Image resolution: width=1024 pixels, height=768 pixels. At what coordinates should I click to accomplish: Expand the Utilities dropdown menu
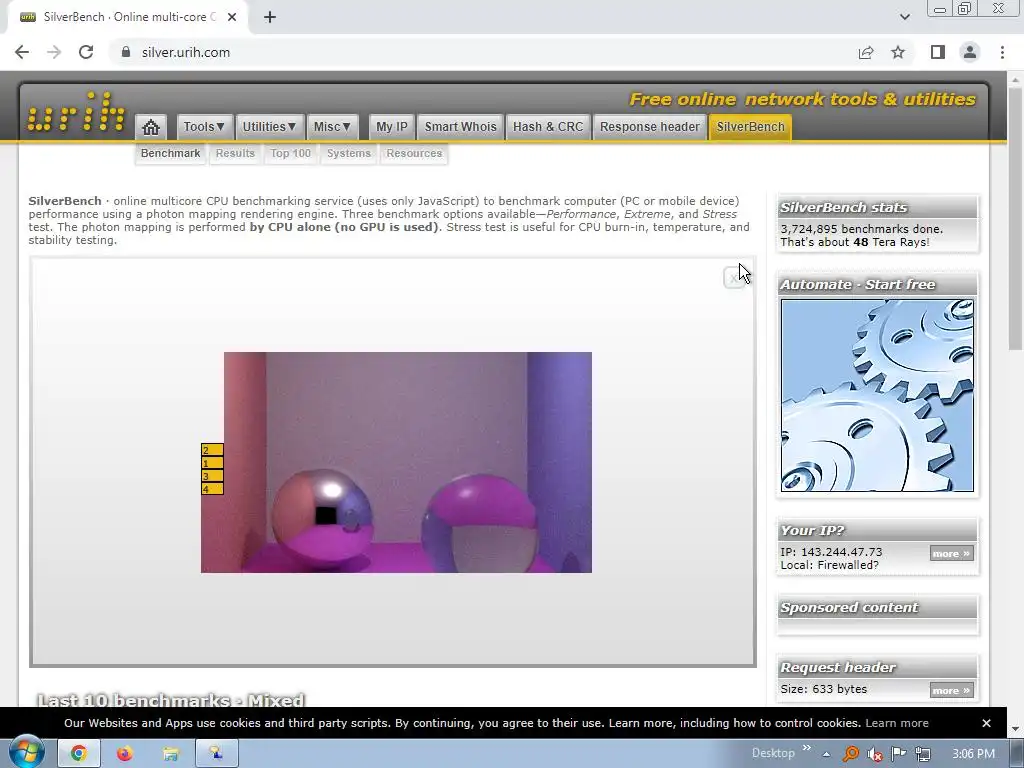(x=270, y=127)
